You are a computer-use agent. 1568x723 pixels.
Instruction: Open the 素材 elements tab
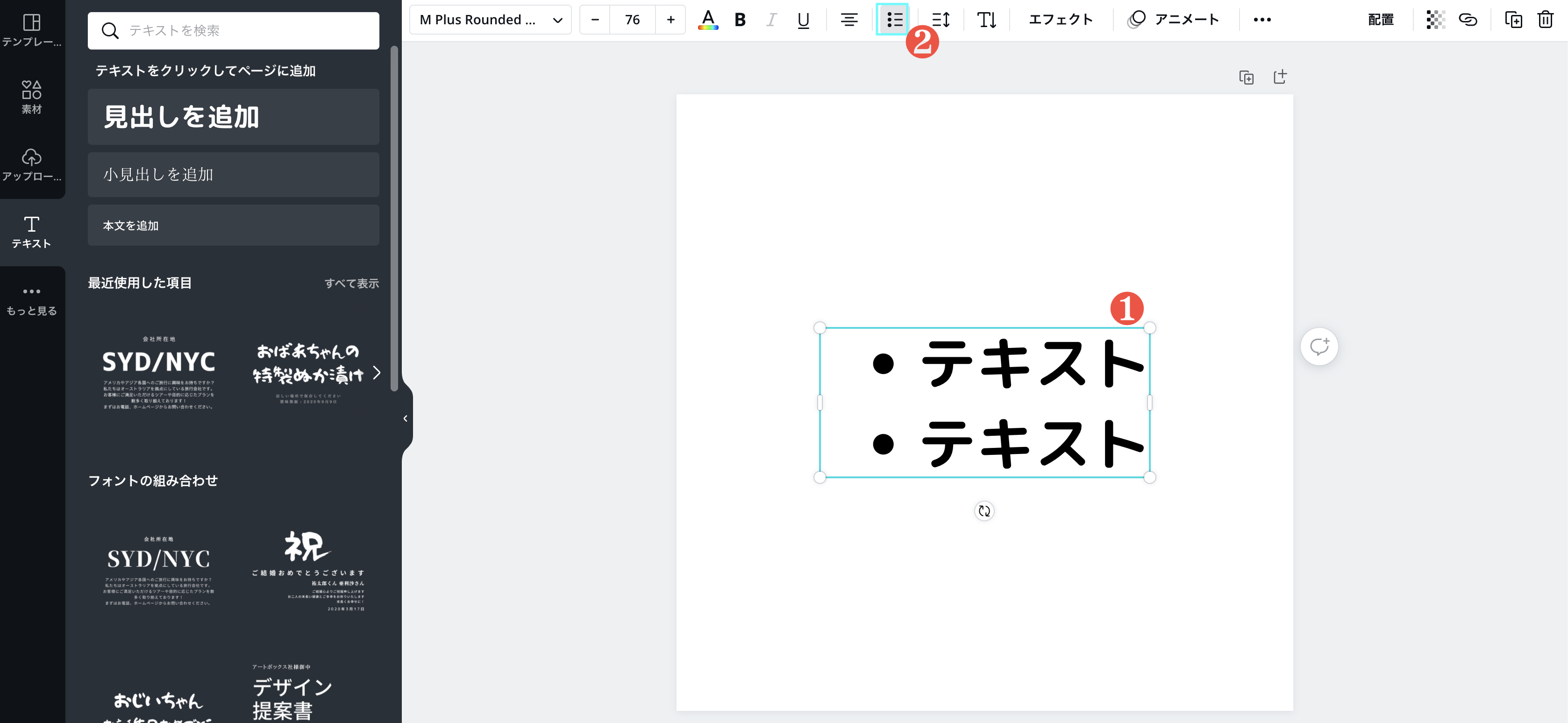click(x=32, y=97)
